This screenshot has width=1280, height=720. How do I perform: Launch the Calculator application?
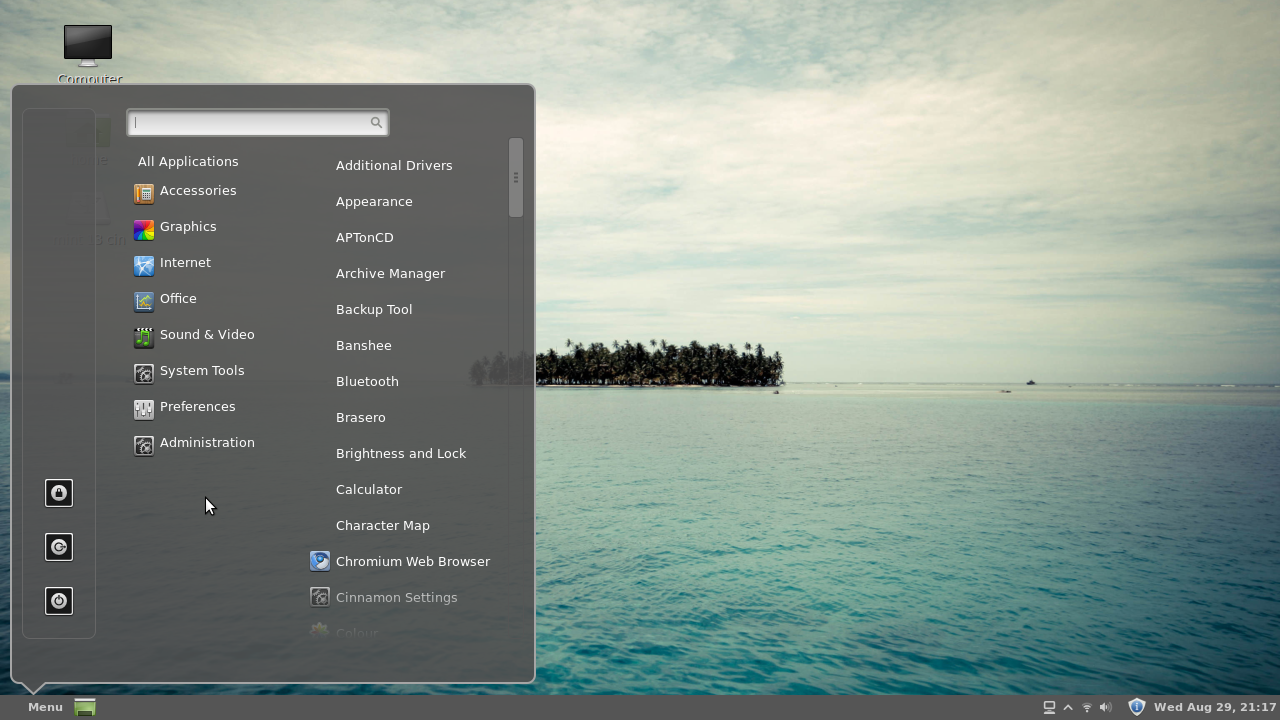pyautogui.click(x=369, y=490)
